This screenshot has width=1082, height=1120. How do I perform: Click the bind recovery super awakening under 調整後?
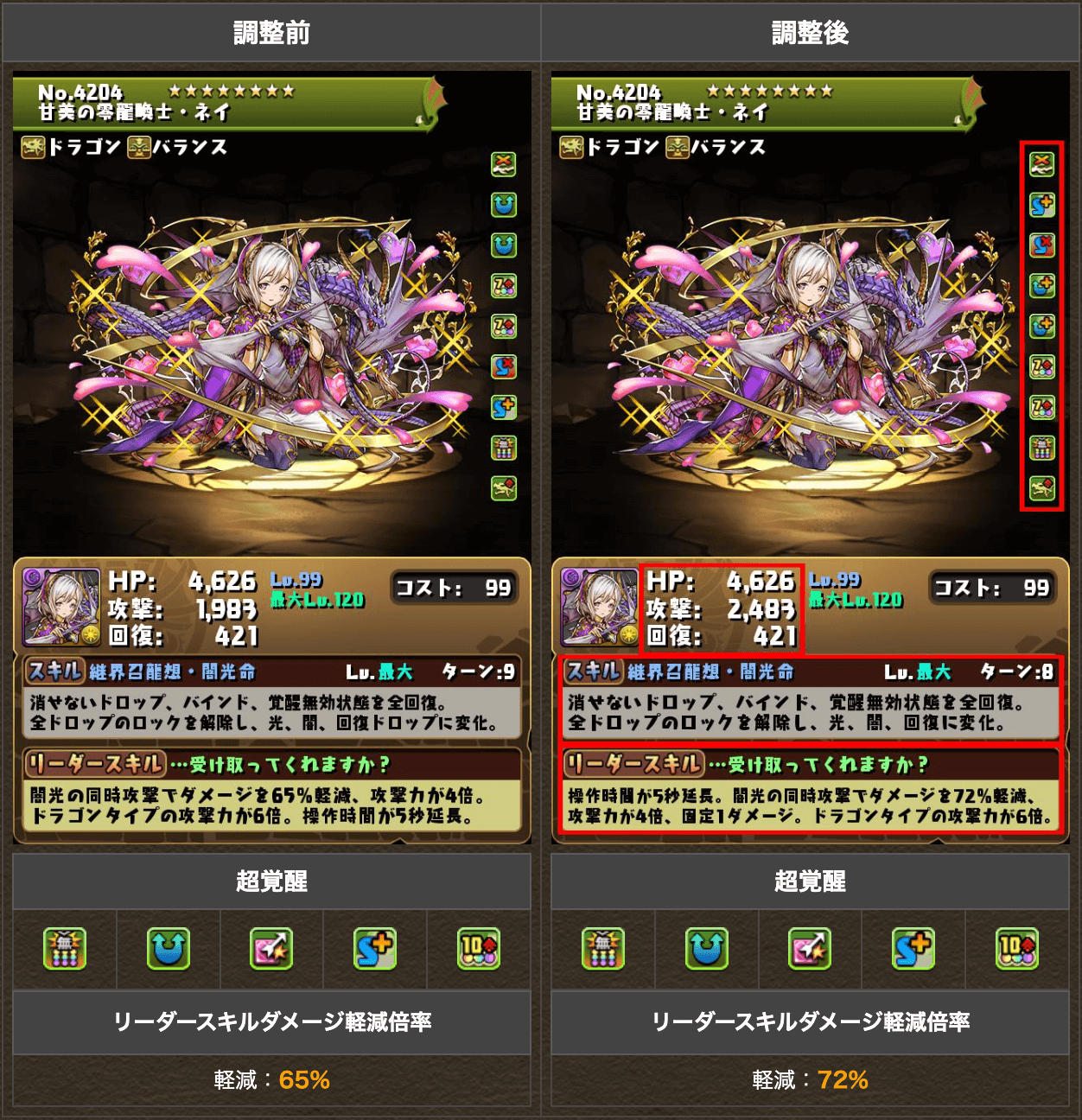click(707, 949)
